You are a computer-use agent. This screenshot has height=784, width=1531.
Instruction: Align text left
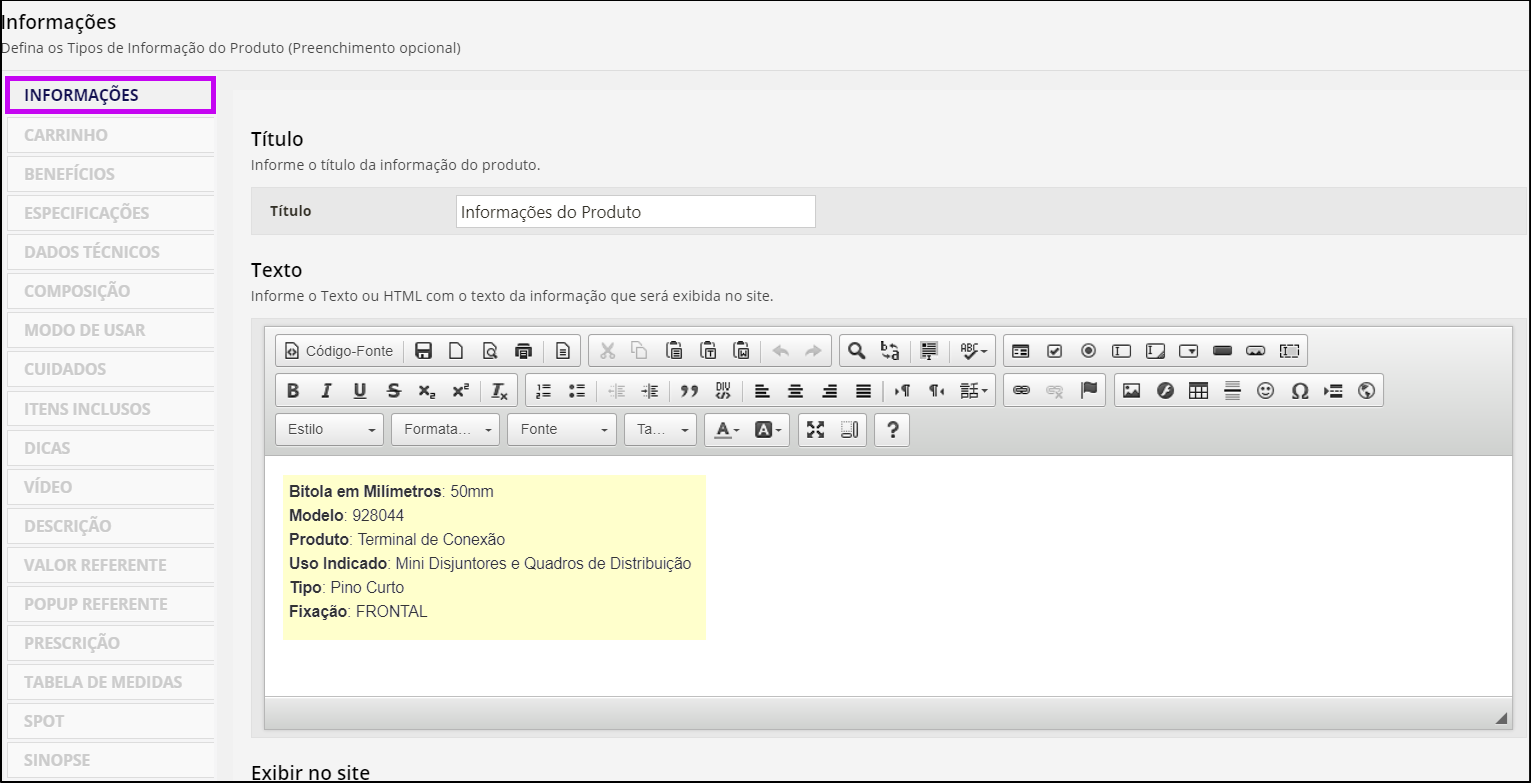(762, 391)
